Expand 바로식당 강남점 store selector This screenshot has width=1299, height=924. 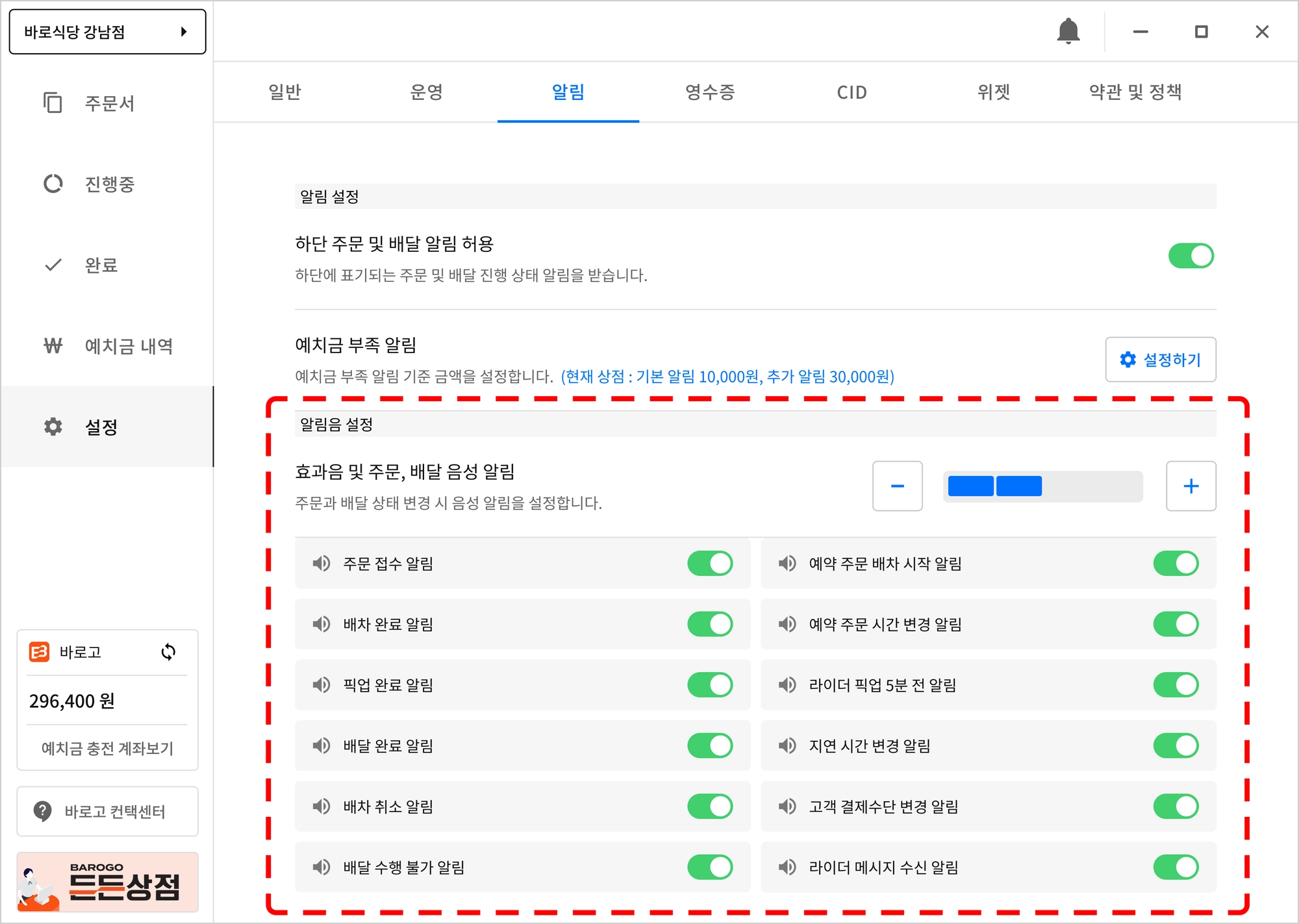click(107, 31)
